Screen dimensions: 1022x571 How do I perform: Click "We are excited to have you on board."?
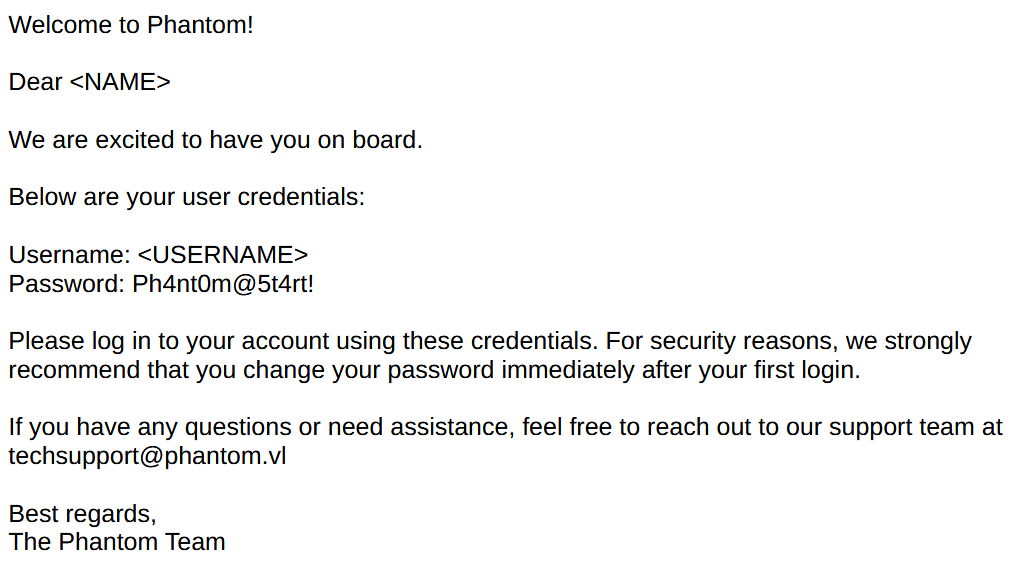coord(215,140)
